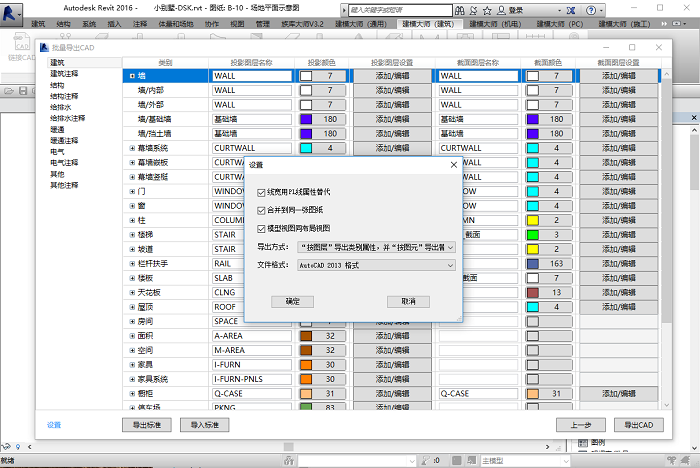Click the 主模型 dropdown in status bar
700x468 pixels.
525,460
